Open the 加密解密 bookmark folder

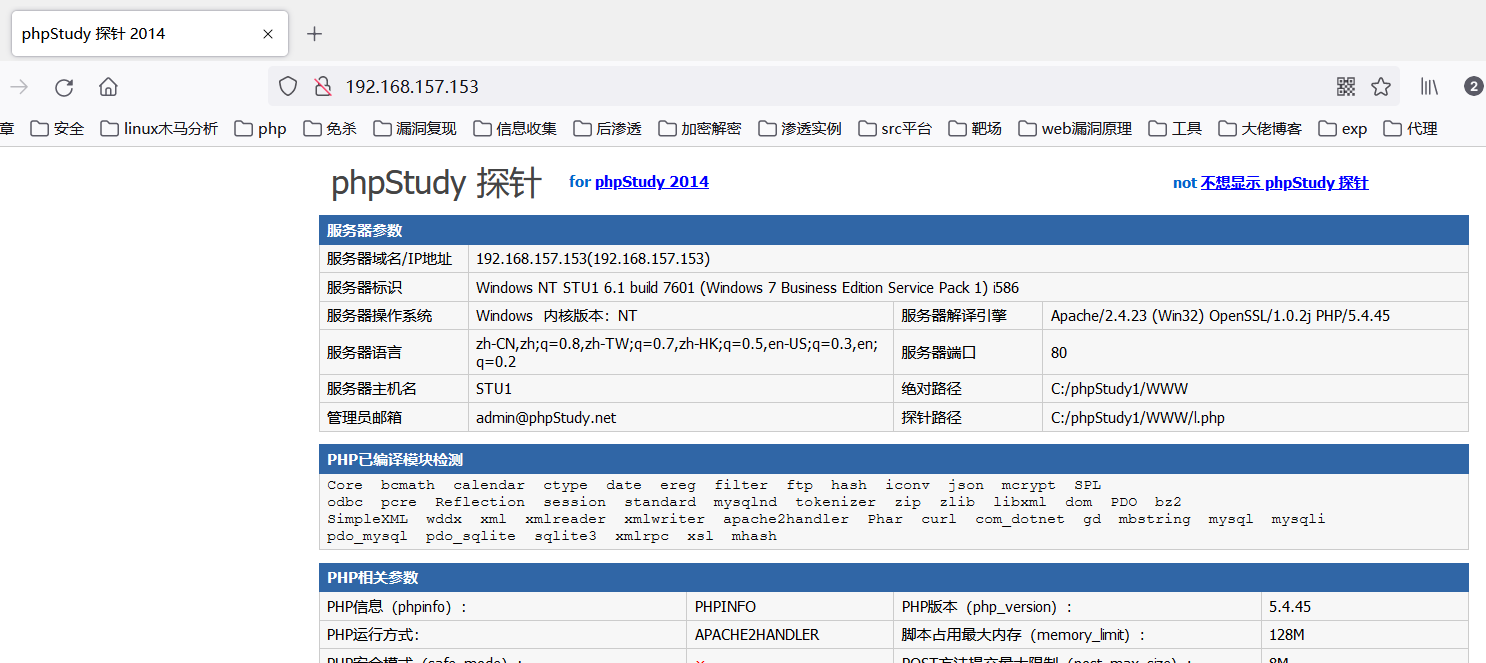[x=700, y=129]
